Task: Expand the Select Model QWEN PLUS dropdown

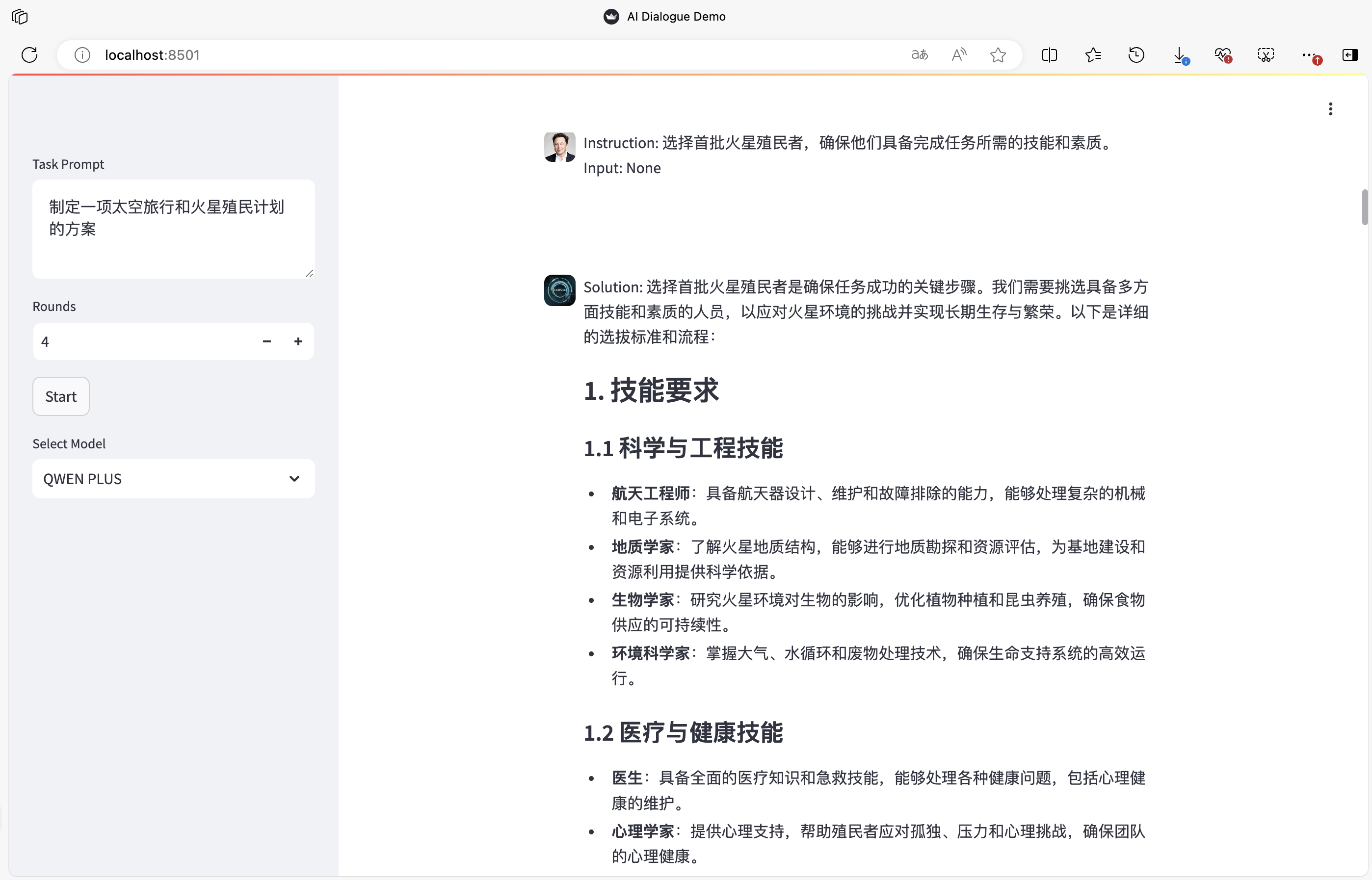Action: coord(173,479)
